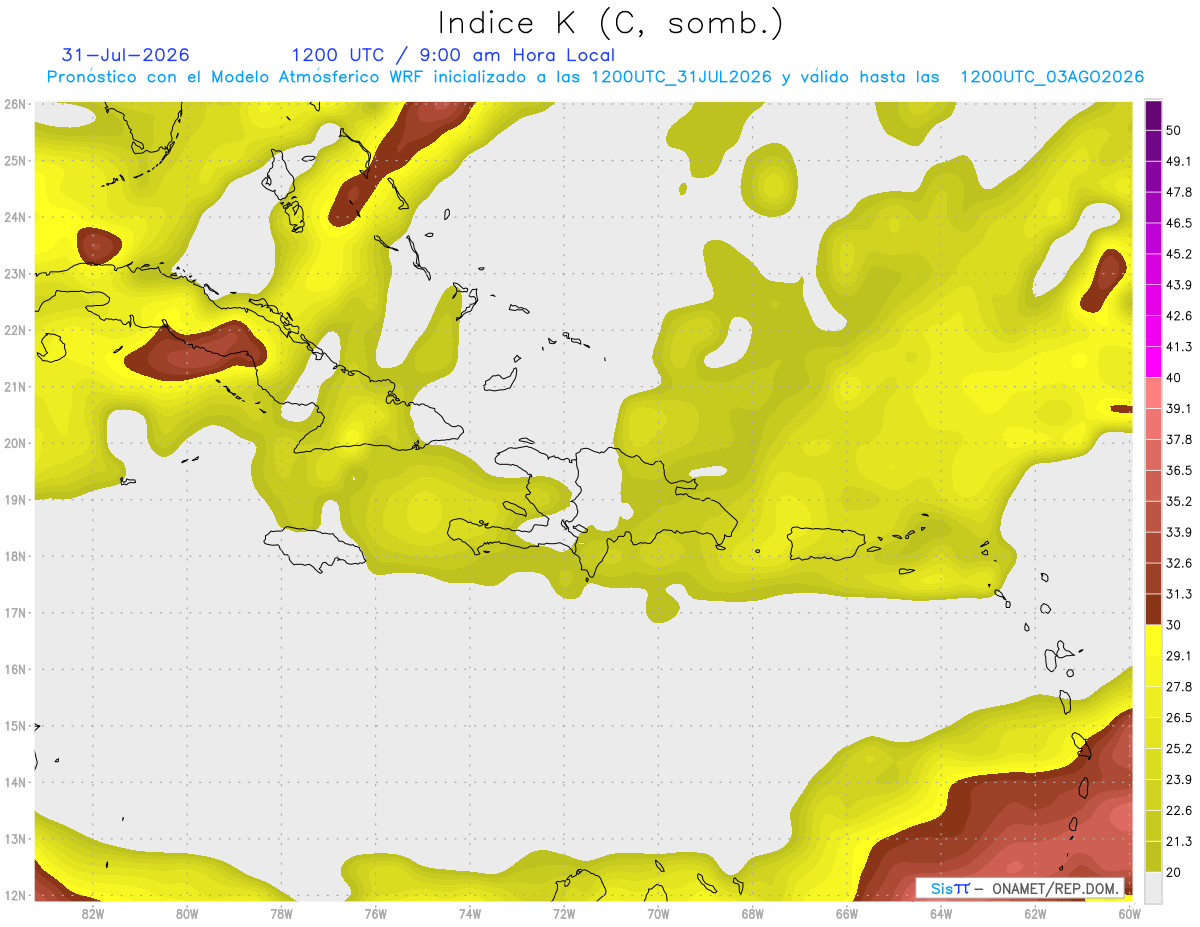The image size is (1200, 927).
Task: Click the longitude label "60W"
Action: pyautogui.click(x=1129, y=914)
